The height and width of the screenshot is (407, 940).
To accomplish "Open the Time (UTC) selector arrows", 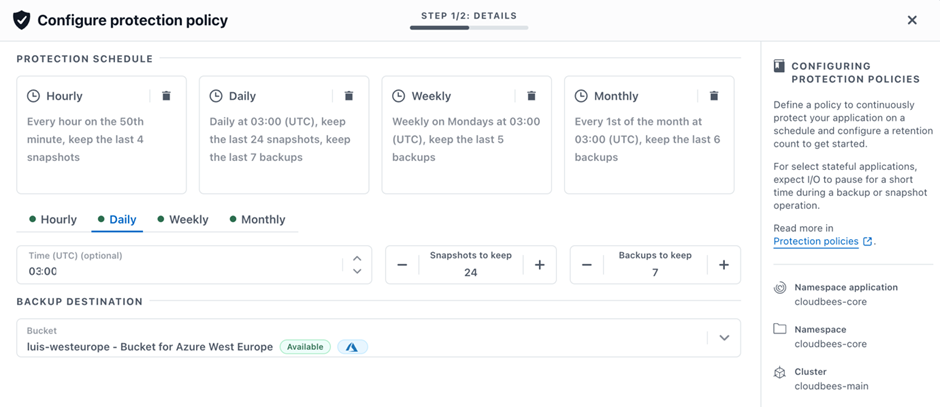I will [357, 265].
